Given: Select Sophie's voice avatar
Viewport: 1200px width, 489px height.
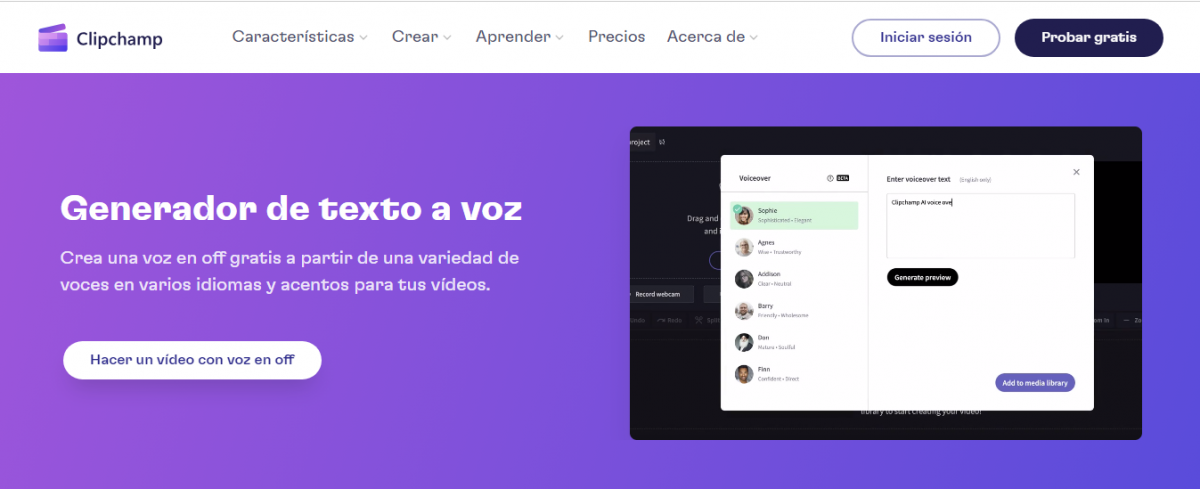Looking at the screenshot, I should pyautogui.click(x=744, y=215).
